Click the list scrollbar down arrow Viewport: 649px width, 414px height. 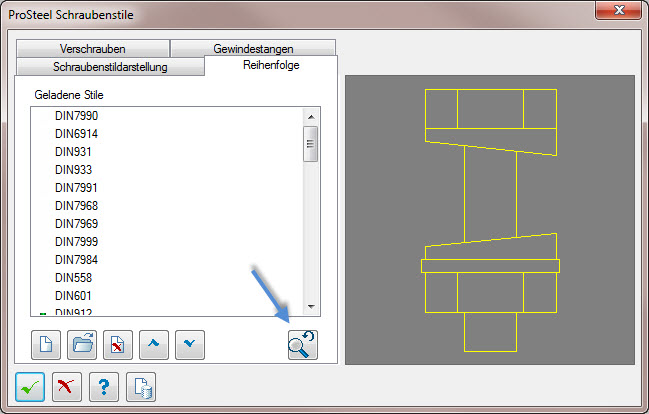[x=311, y=307]
